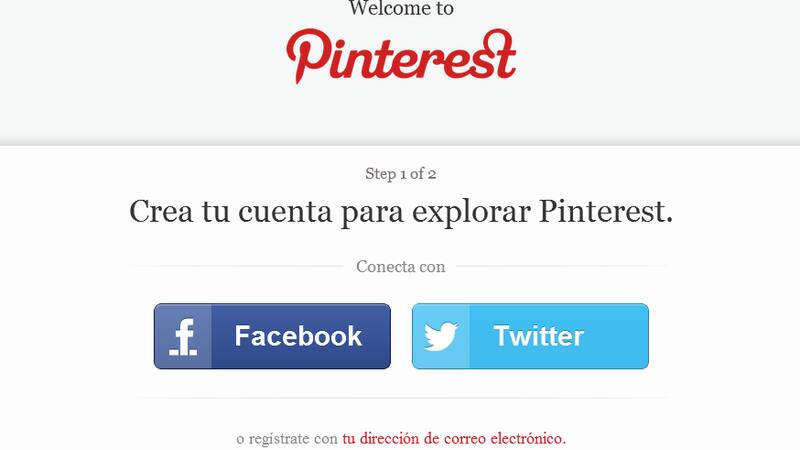The image size is (800, 450).
Task: Open 'tu dirección de correo electrónico' link
Action: 454,438
